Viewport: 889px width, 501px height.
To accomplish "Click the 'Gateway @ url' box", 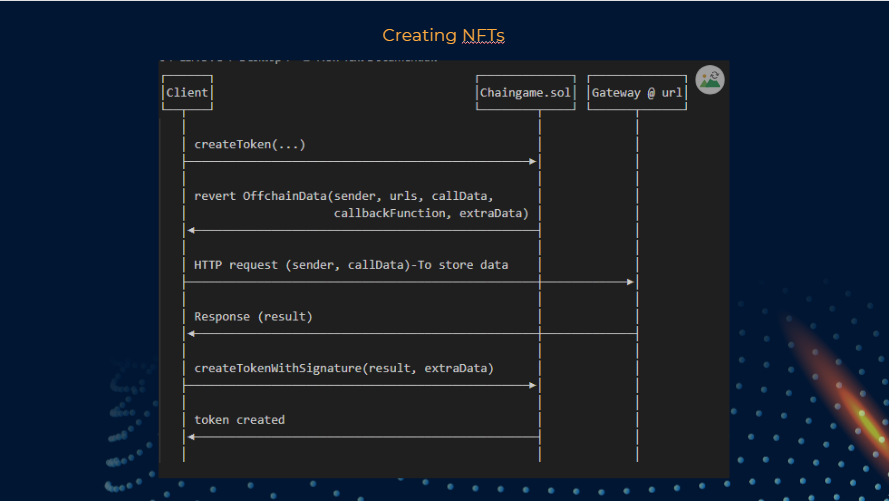I will pyautogui.click(x=637, y=92).
